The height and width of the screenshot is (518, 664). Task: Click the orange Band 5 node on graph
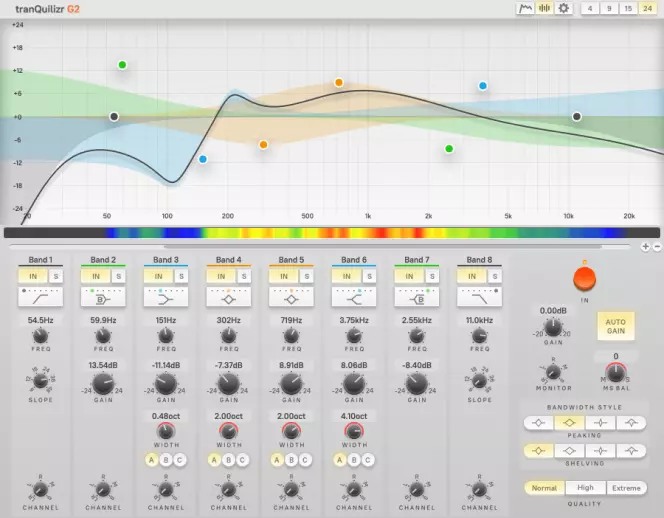pyautogui.click(x=339, y=83)
